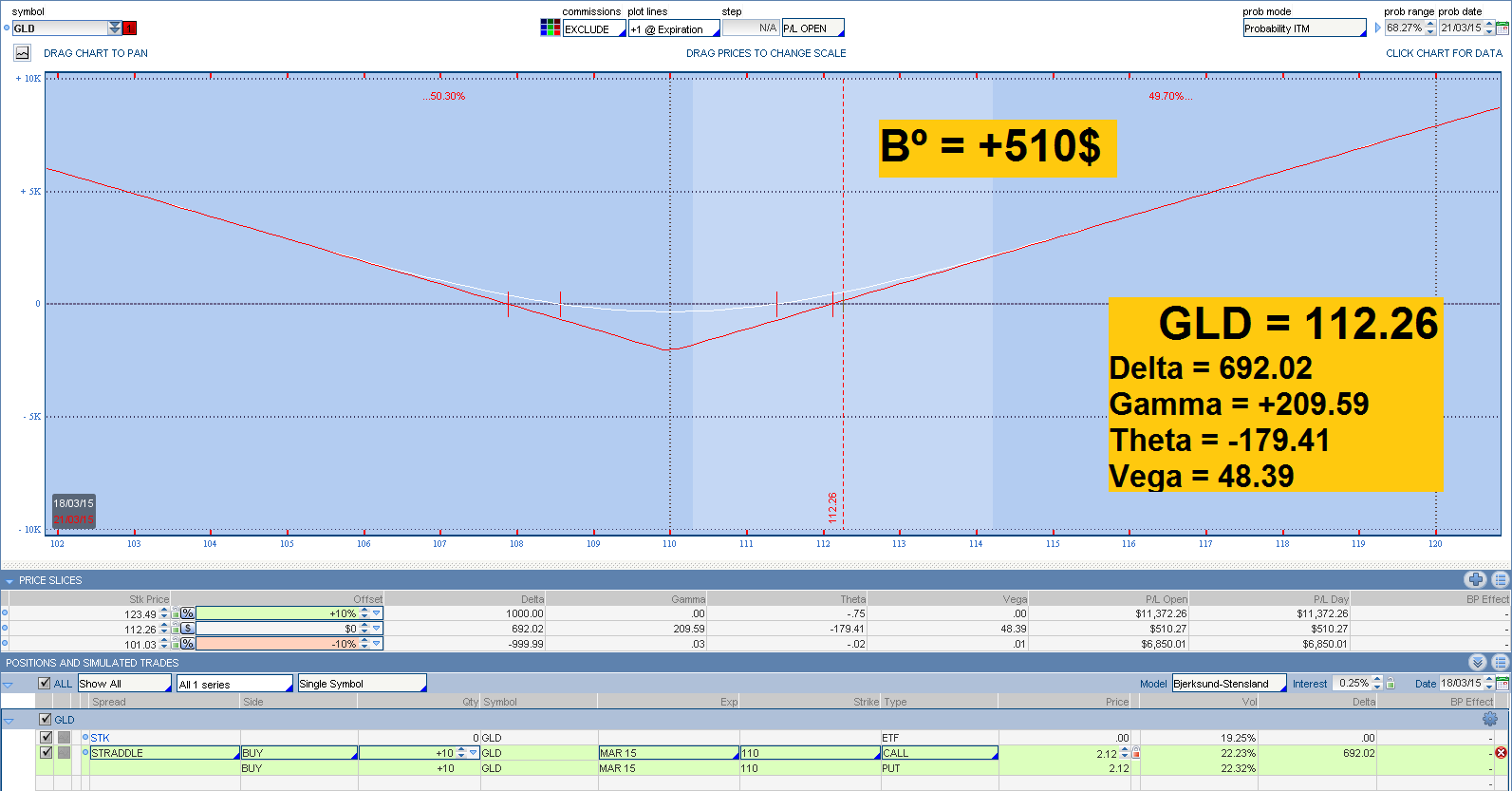1512x791 pixels.
Task: Adjust the prob date 21/03/15 stepper
Action: tap(1489, 28)
